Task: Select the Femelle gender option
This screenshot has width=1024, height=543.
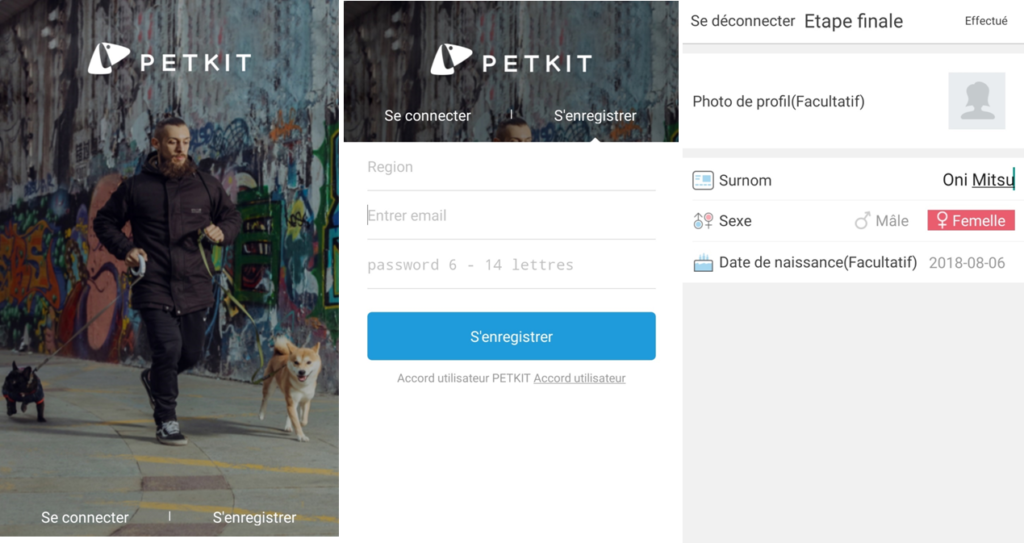Action: point(970,220)
